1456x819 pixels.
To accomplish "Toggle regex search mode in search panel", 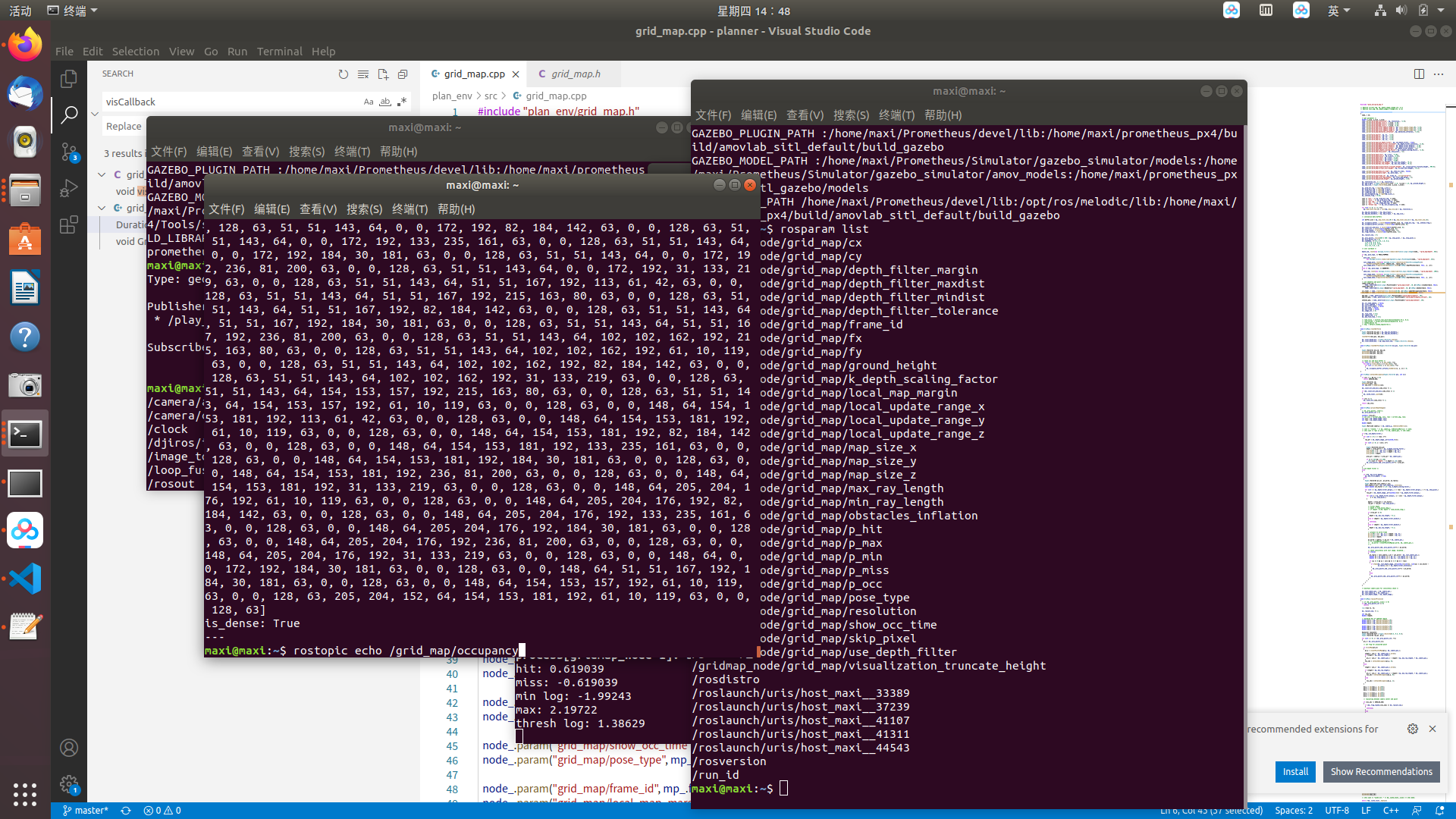I will pos(401,102).
